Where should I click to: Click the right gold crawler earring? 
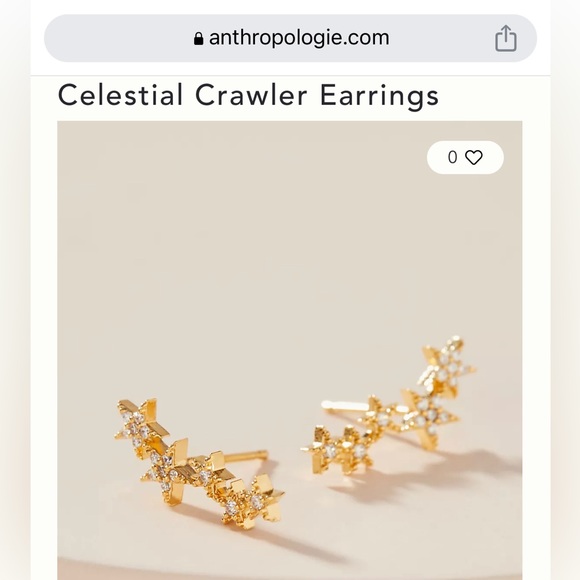[x=388, y=406]
